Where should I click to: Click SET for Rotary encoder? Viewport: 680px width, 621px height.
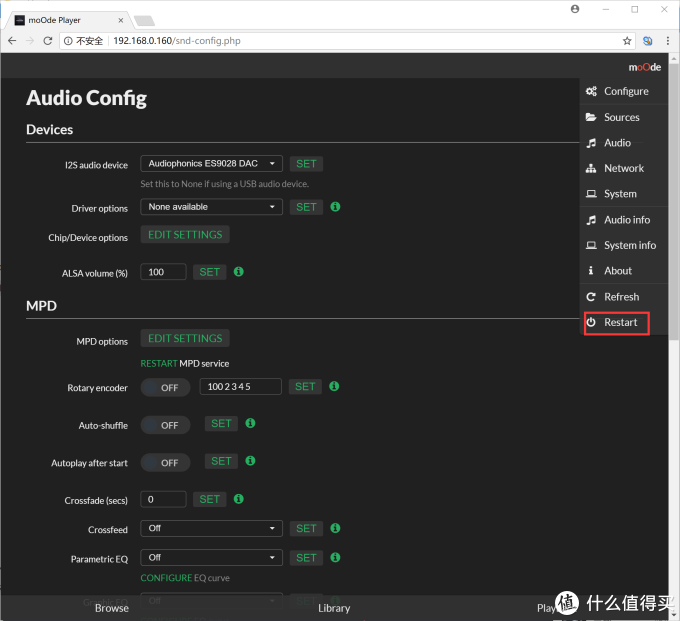(x=305, y=386)
